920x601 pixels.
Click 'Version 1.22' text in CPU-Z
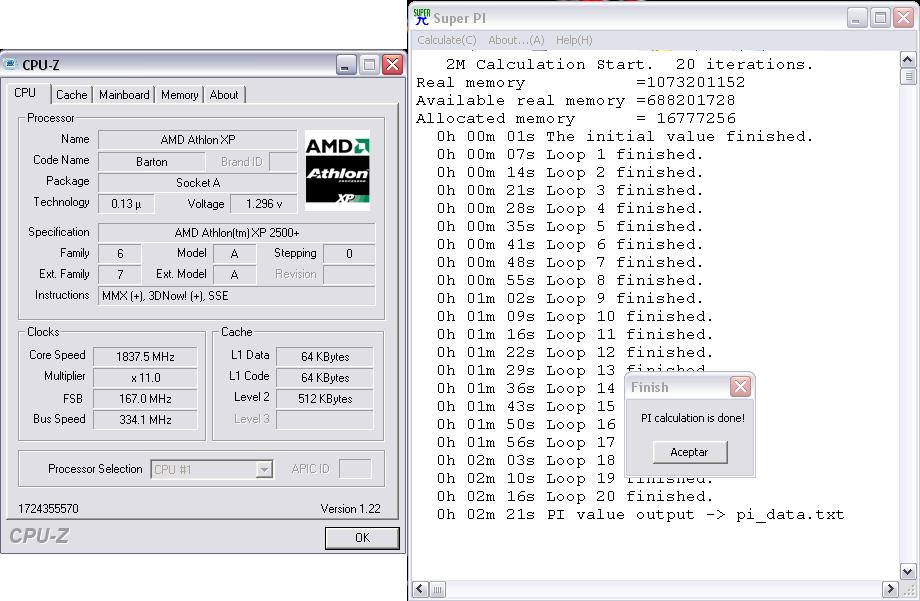point(350,508)
